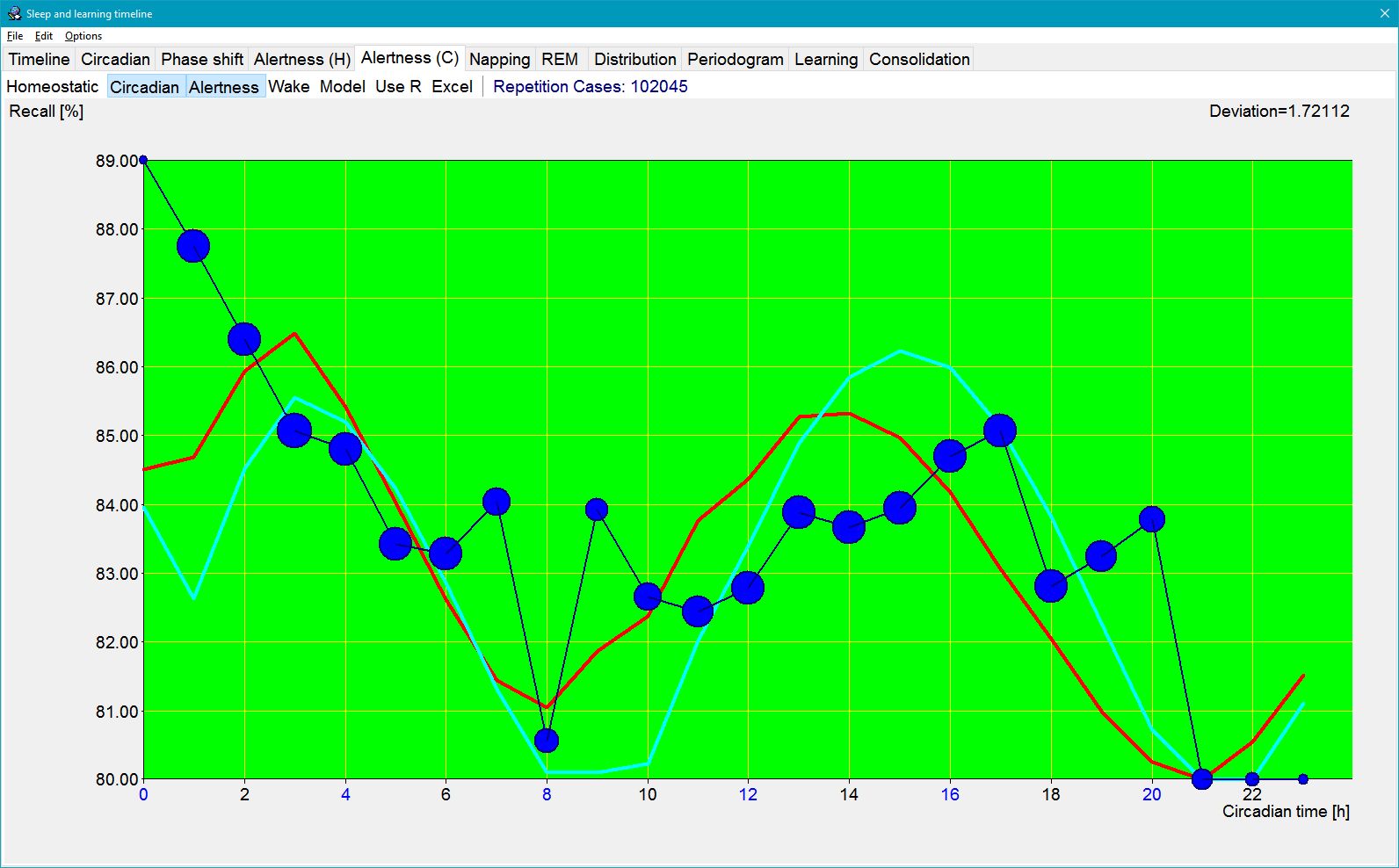
Task: Switch to the Phase shift tab
Action: 202,59
